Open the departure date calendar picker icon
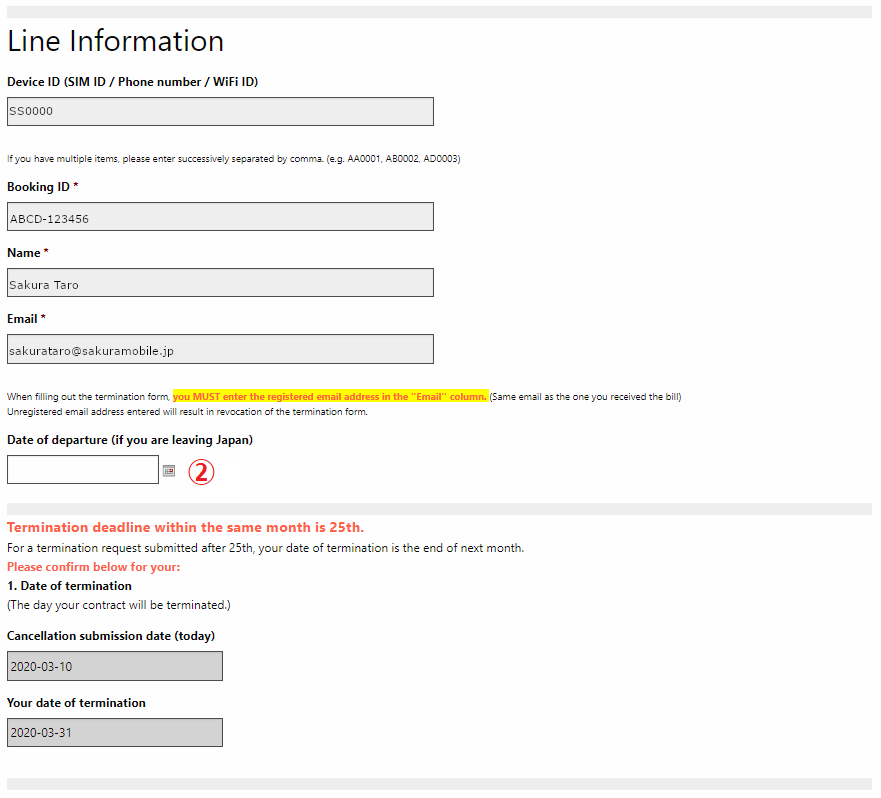 (x=169, y=471)
